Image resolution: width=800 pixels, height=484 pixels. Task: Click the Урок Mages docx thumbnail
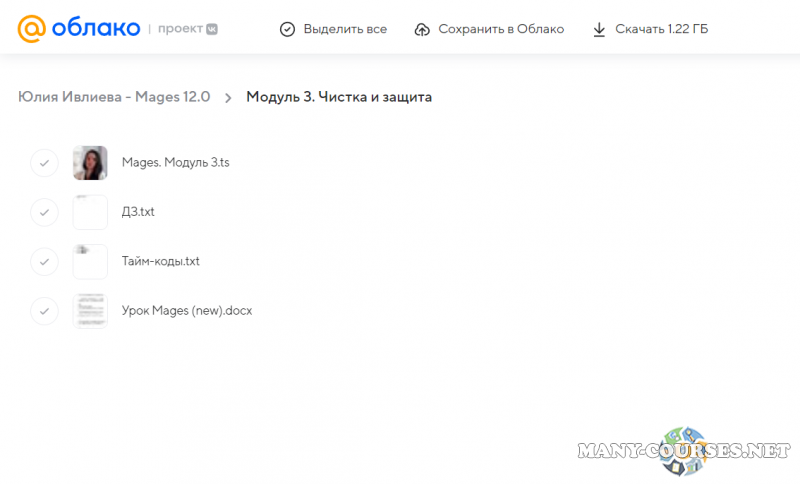[90, 311]
